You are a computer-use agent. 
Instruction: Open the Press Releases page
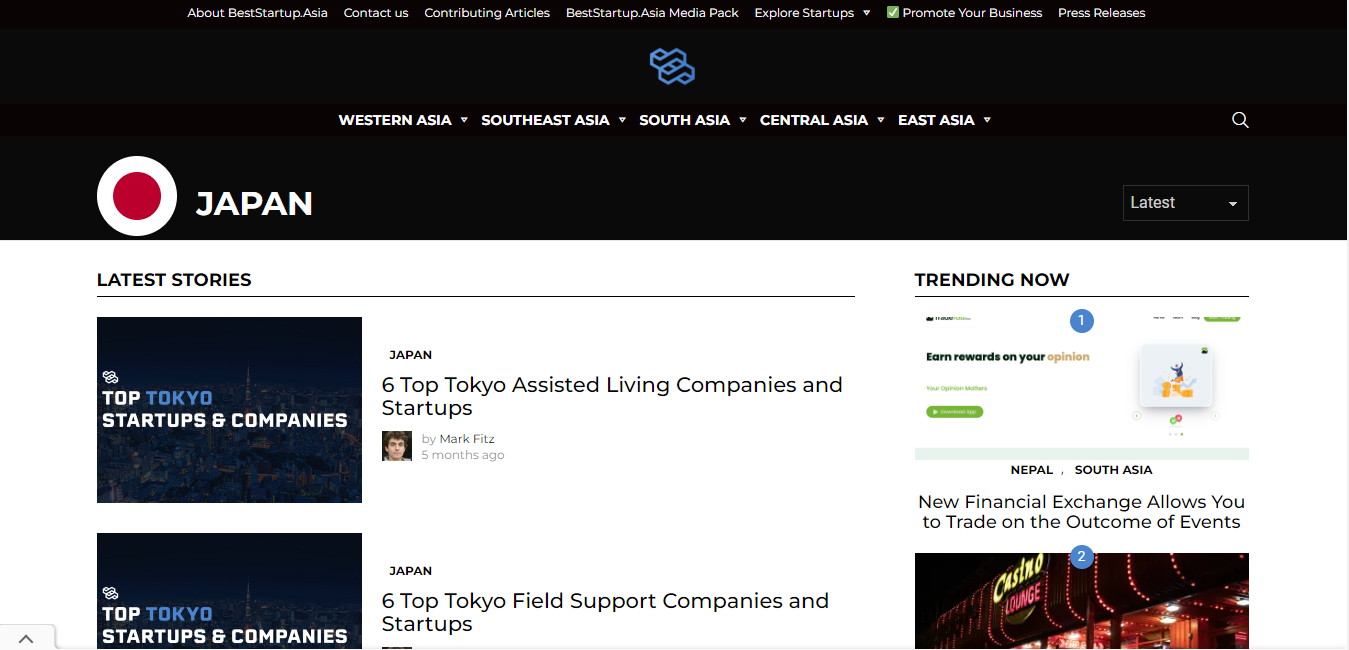[1101, 12]
